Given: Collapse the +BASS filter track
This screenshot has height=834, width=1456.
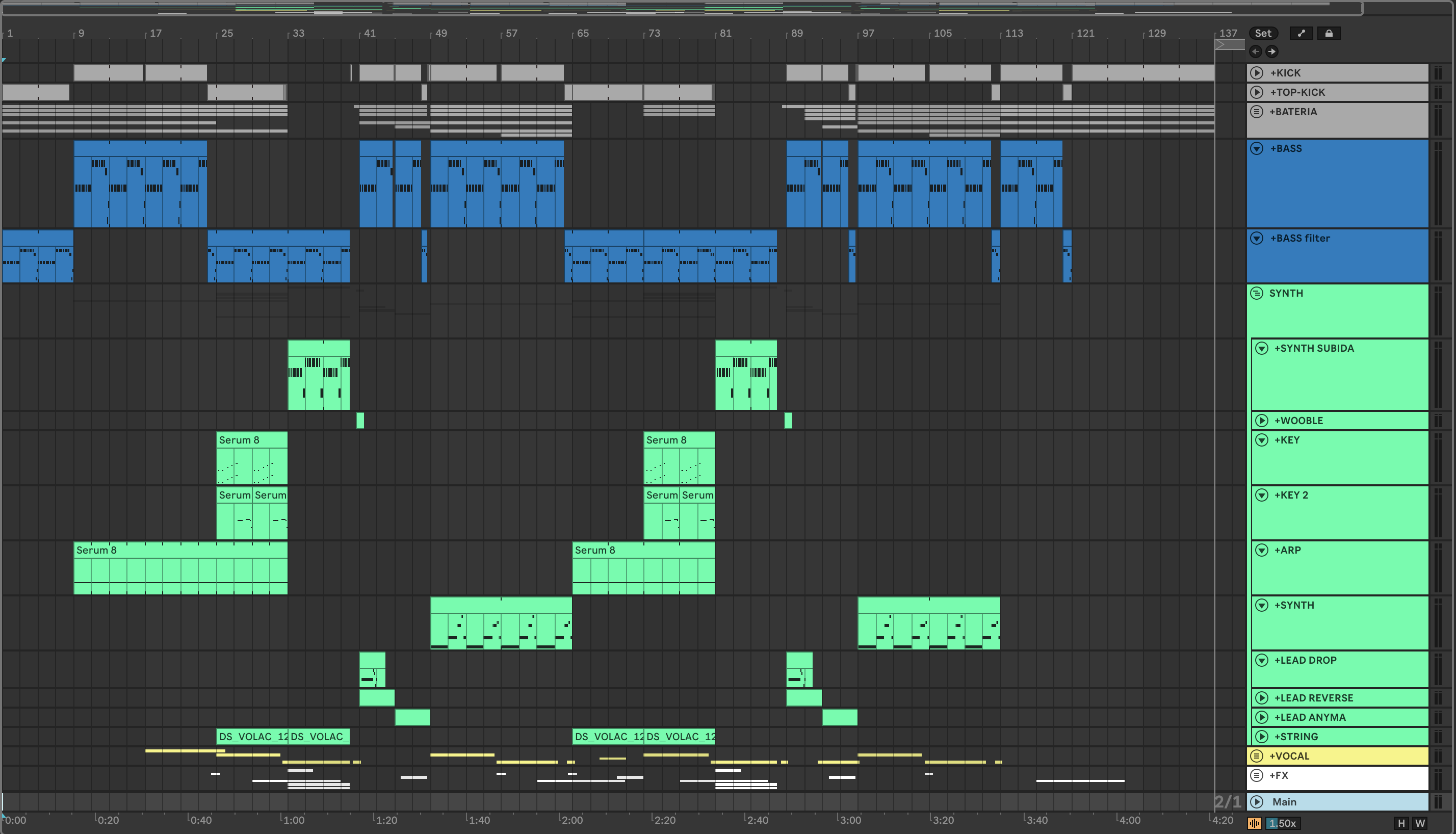Looking at the screenshot, I should coord(1257,238).
